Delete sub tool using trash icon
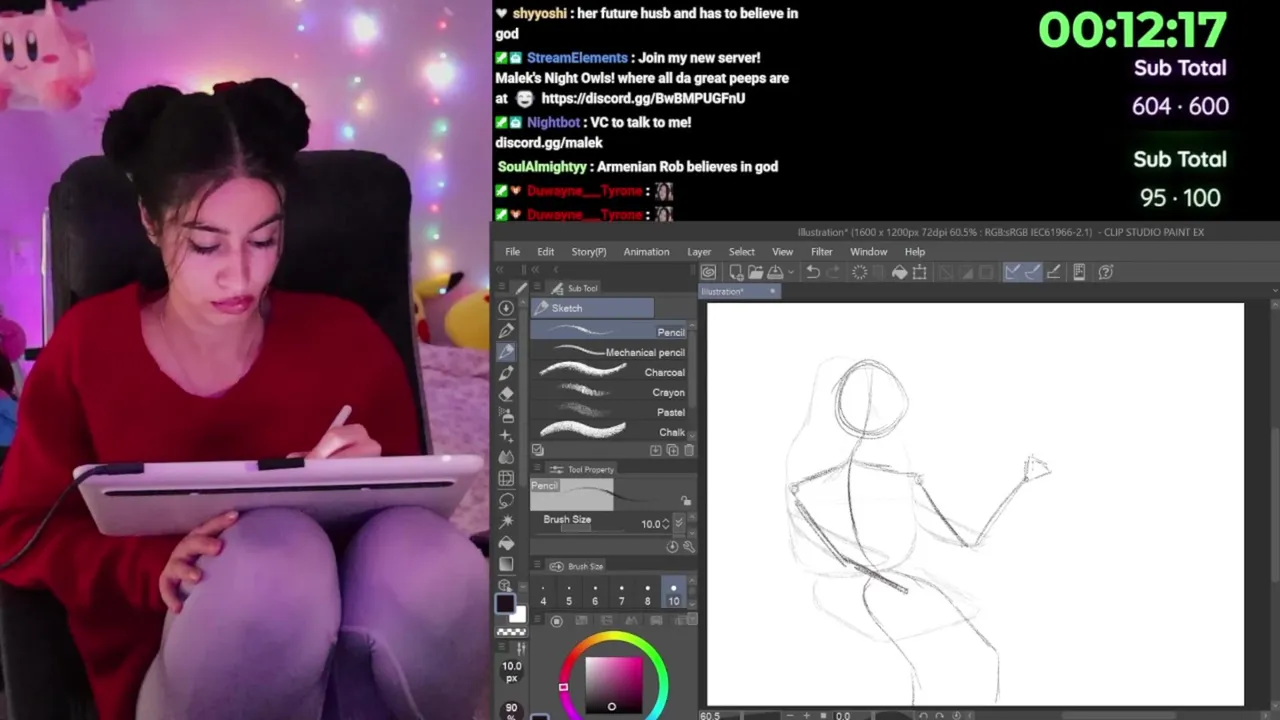Viewport: 1280px width, 720px height. click(x=689, y=451)
